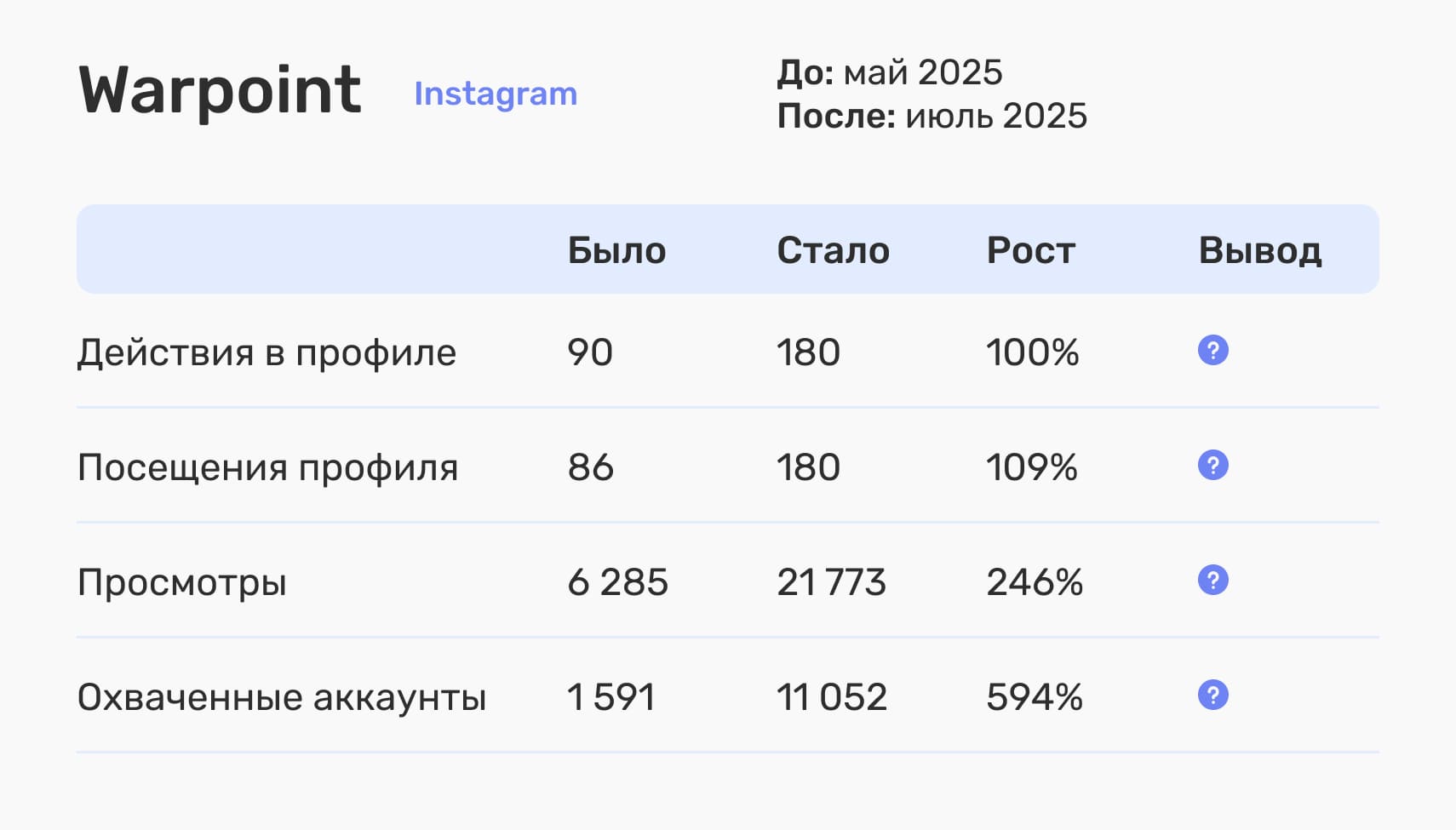Open the help icon in Просмотры row
Screen dimensions: 1456x830
click(x=1212, y=580)
